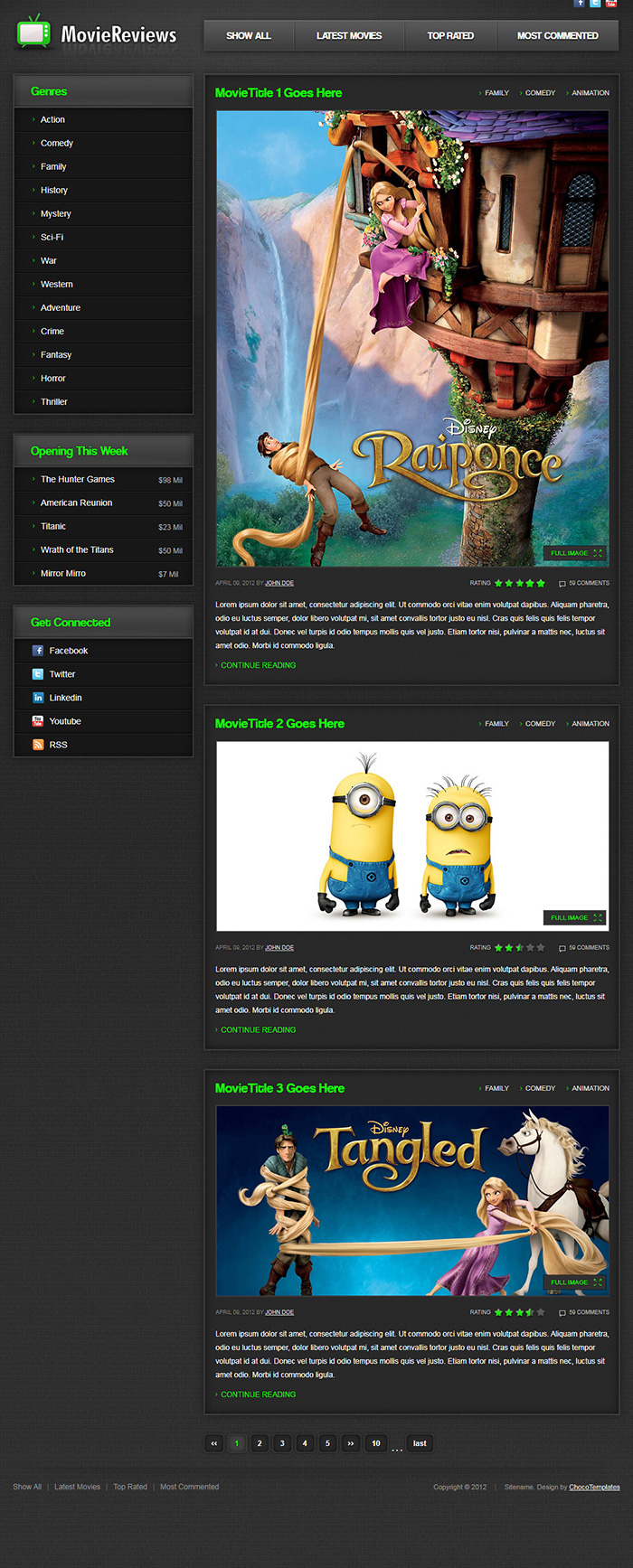This screenshot has height=1568, width=633.
Task: Open the YouTube icon in top header
Action: (611, 4)
